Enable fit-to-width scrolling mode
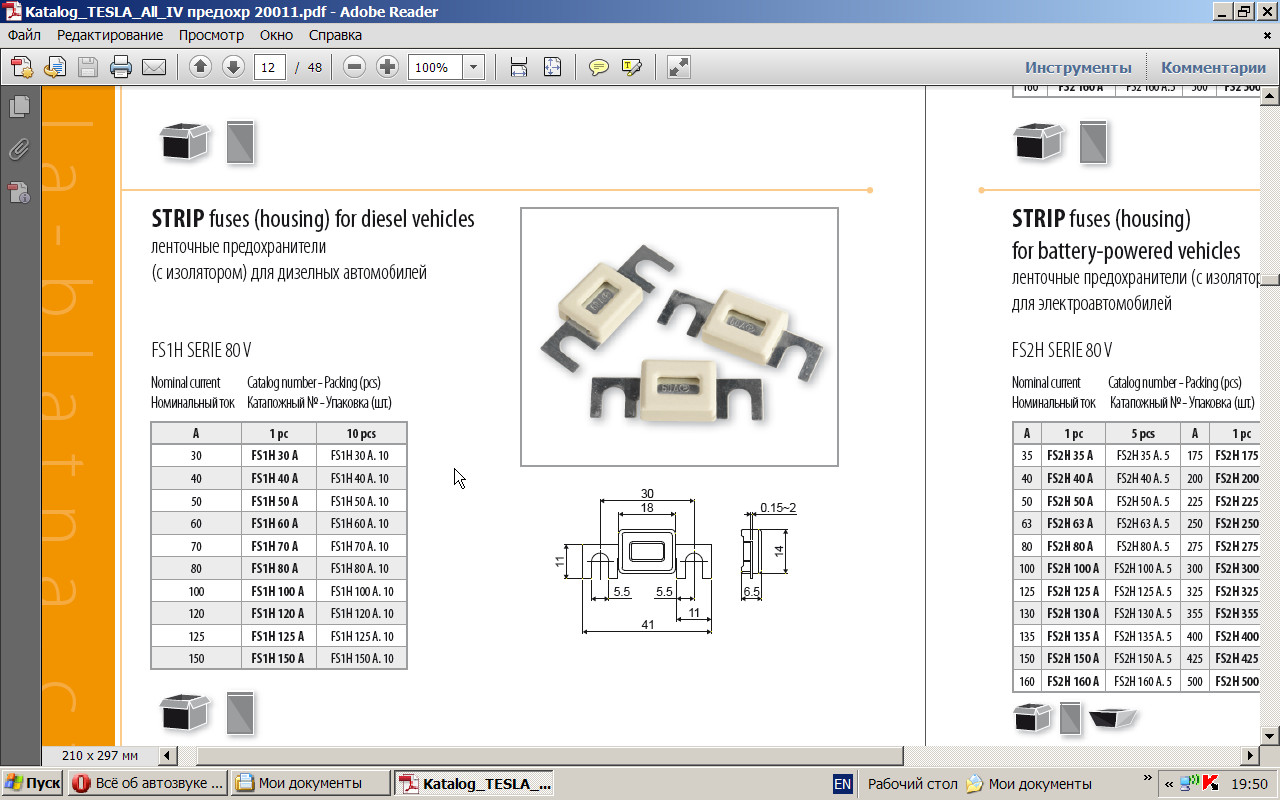The height and width of the screenshot is (800, 1280). coord(518,68)
